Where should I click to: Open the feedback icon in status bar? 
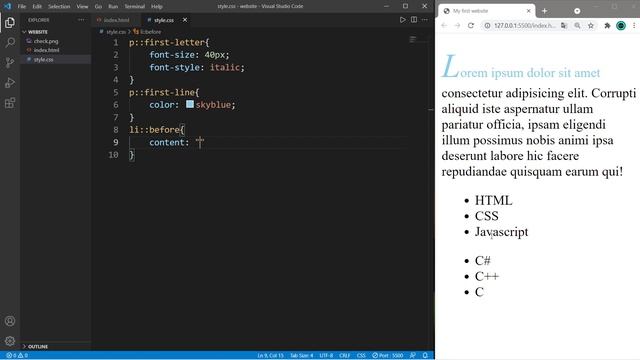(x=413, y=356)
